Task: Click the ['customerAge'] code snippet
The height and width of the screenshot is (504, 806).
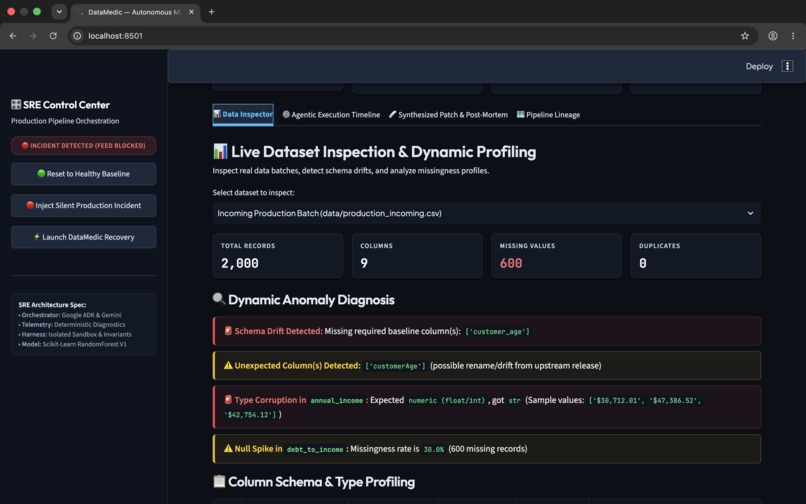Action: click(395, 366)
